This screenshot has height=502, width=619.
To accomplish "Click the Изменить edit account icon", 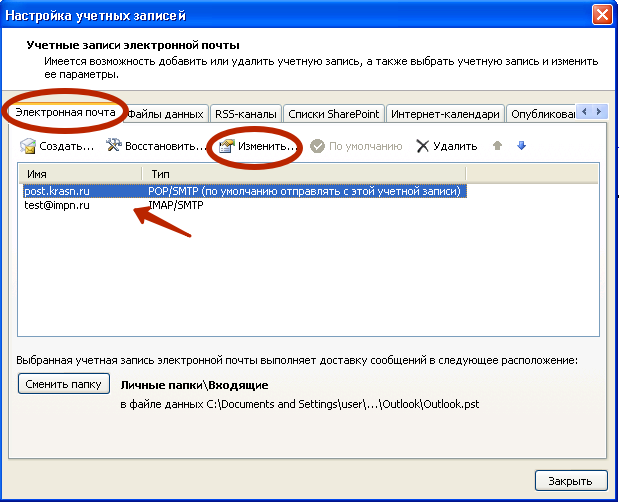I will tap(227, 146).
